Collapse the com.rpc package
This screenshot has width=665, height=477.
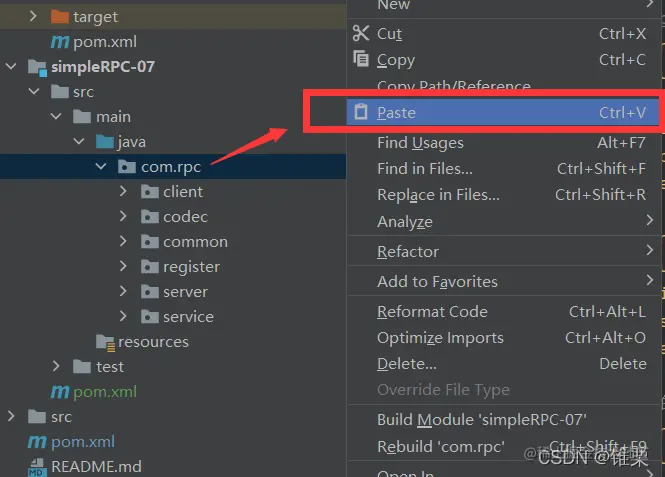coord(101,166)
